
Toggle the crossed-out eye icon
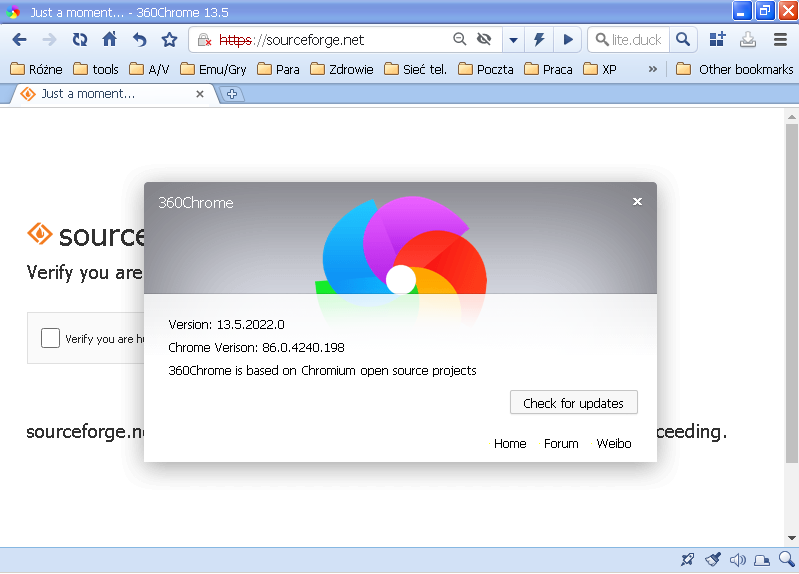pyautogui.click(x=484, y=39)
